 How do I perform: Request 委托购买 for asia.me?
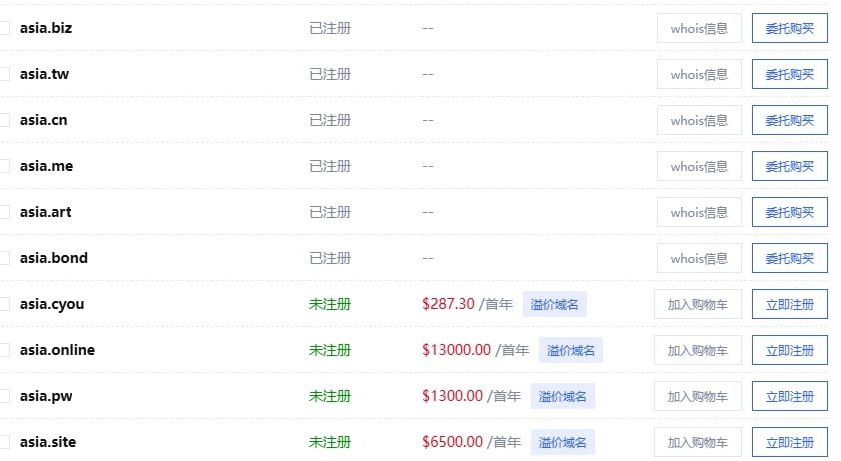789,166
